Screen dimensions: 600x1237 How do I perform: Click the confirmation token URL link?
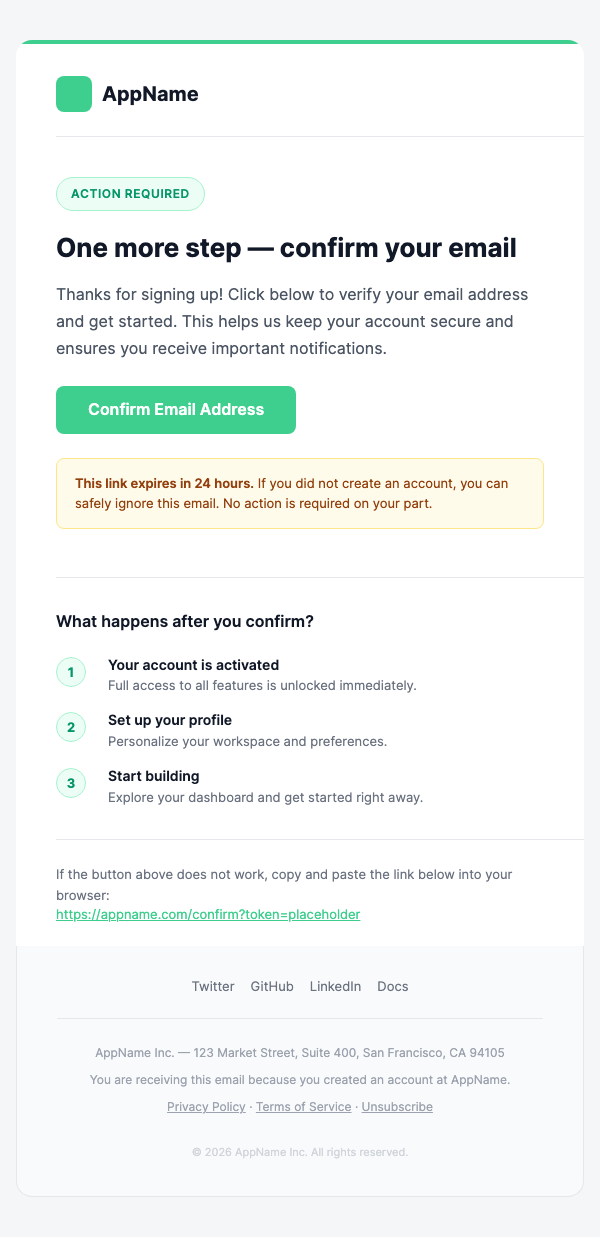click(x=208, y=914)
